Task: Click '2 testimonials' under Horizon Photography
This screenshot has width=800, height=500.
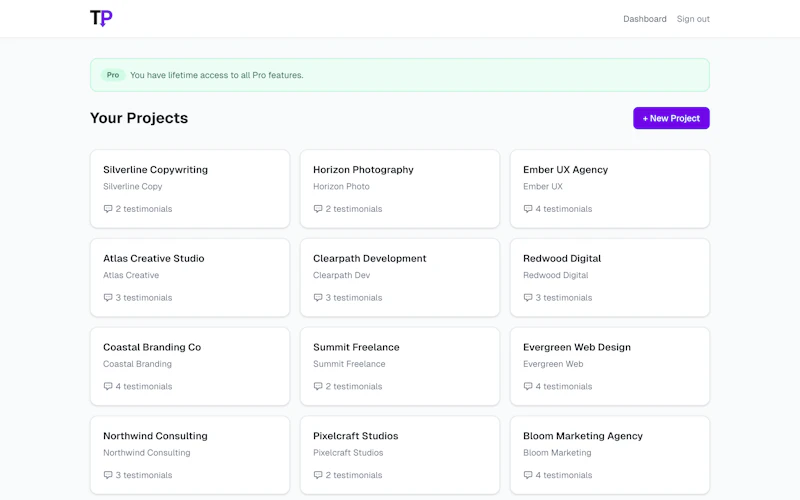Action: point(354,209)
